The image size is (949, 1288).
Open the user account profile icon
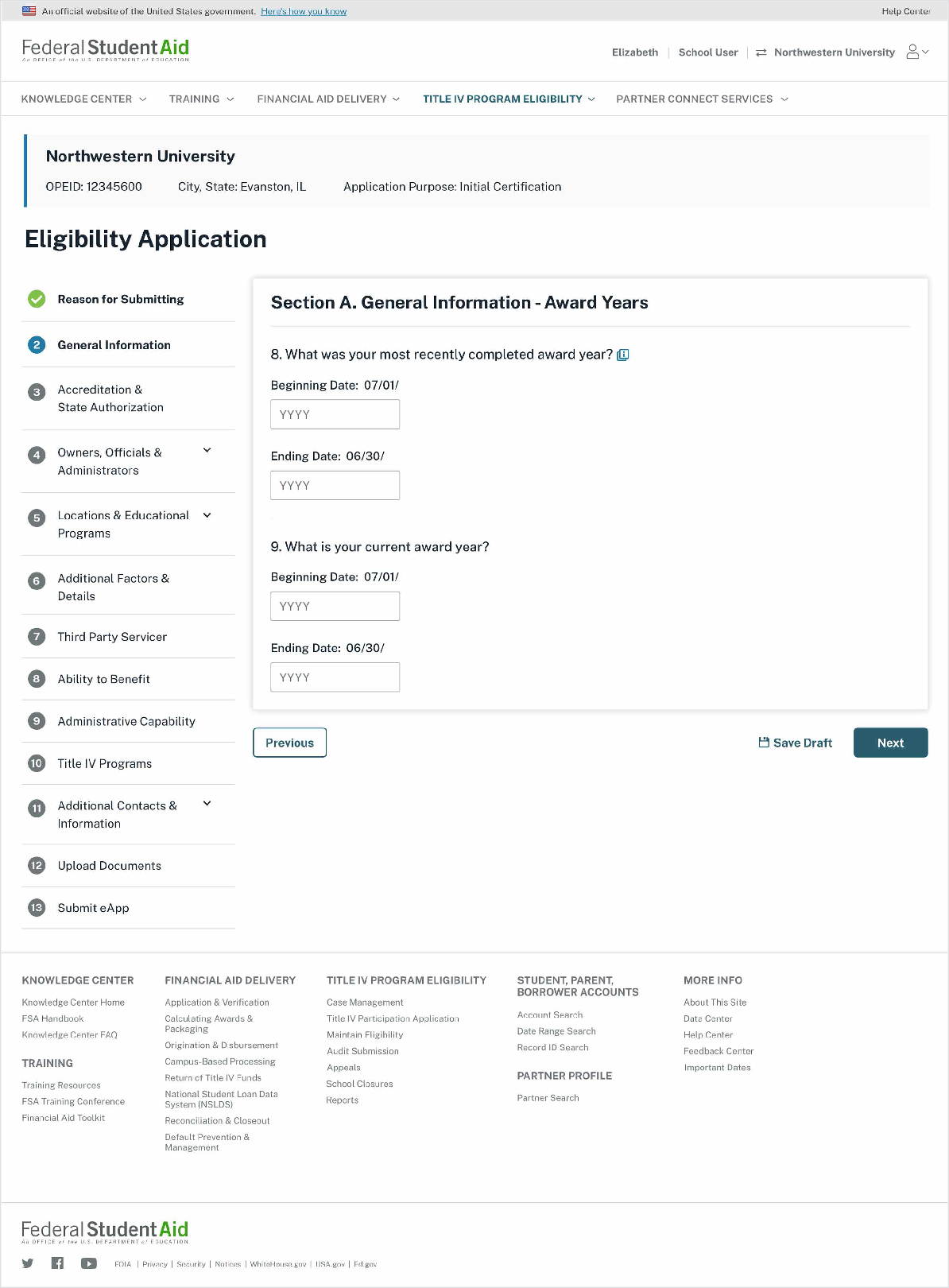point(913,52)
